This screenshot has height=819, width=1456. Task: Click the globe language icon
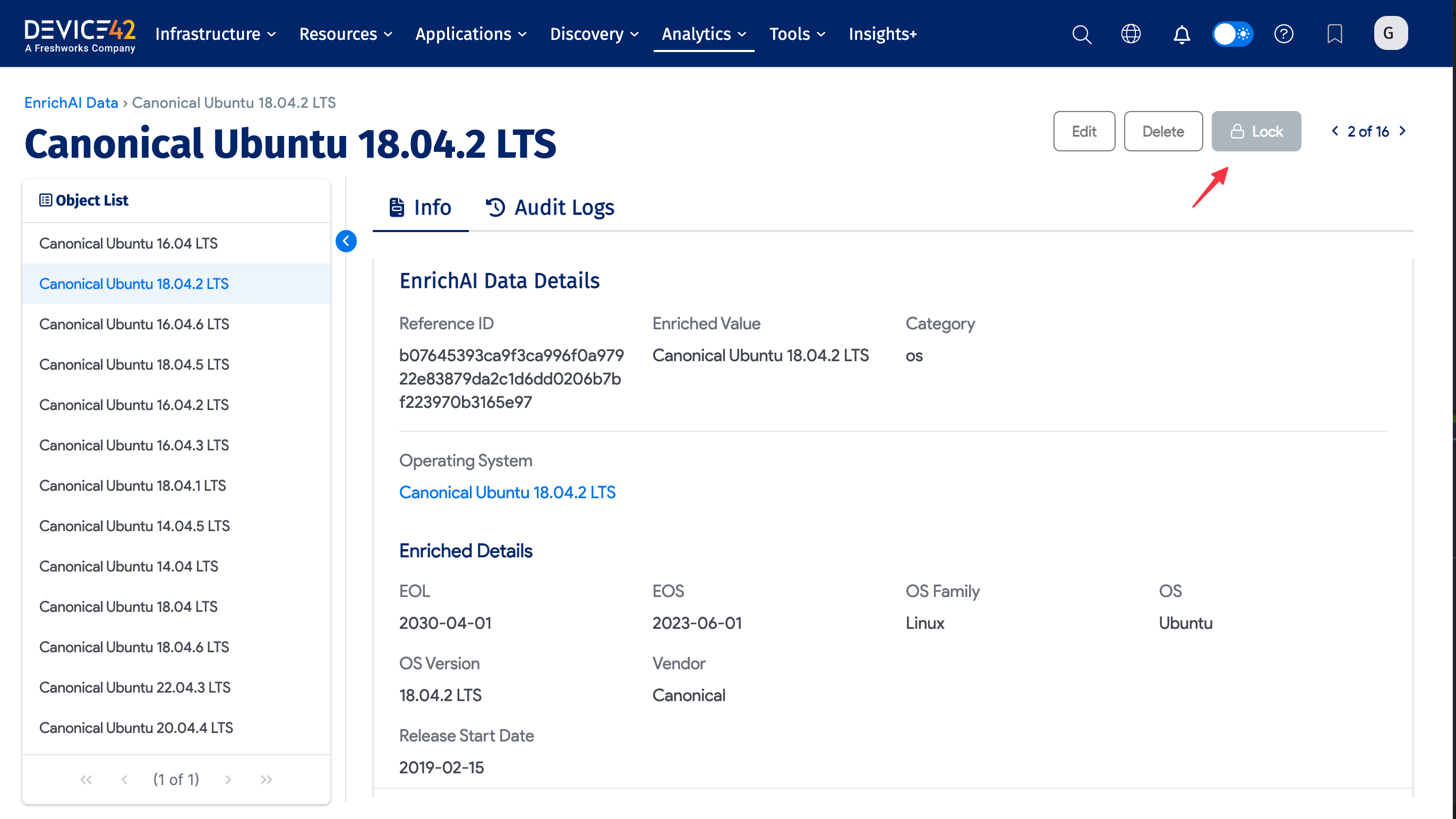pos(1130,34)
